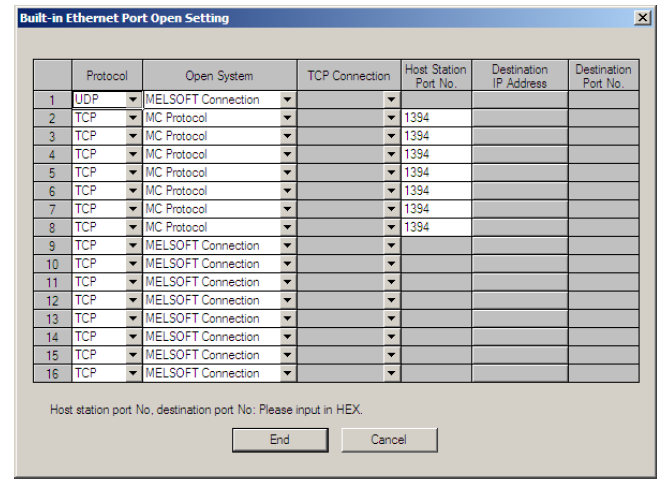Click the row 1 number header cell
This screenshot has height=491, width=666.
coord(52,100)
